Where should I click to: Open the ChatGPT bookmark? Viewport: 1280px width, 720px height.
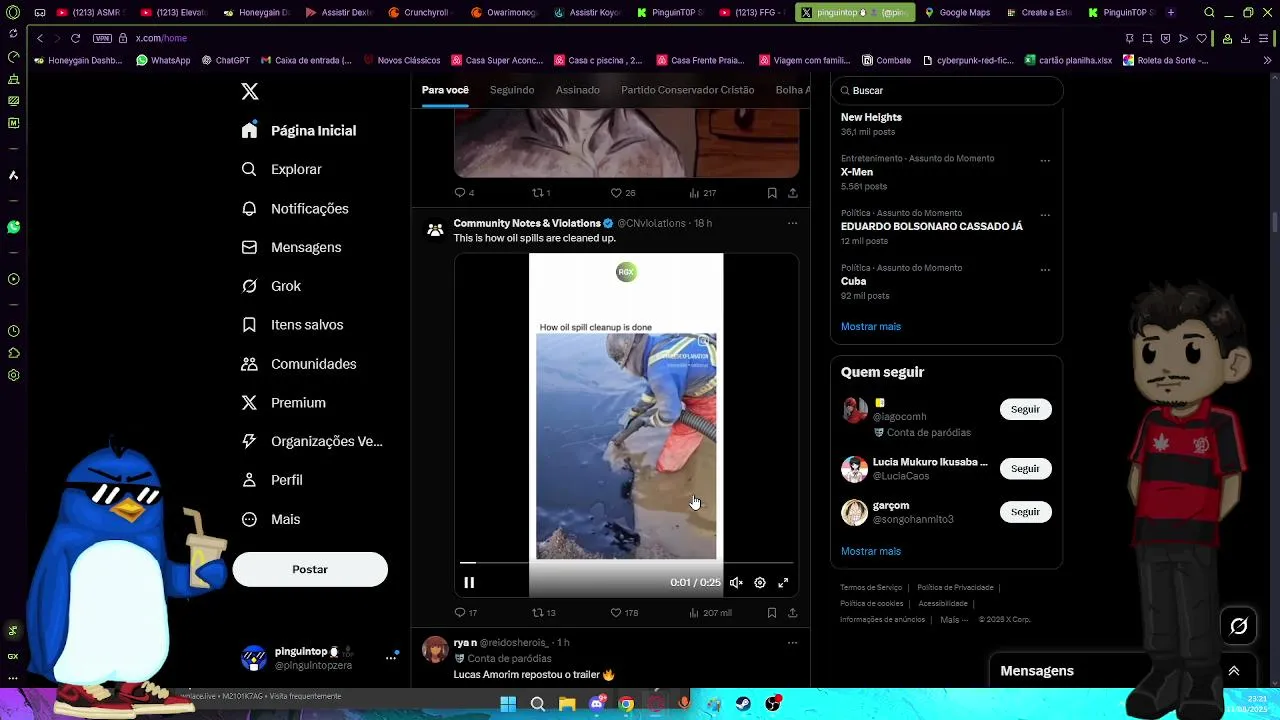point(225,60)
